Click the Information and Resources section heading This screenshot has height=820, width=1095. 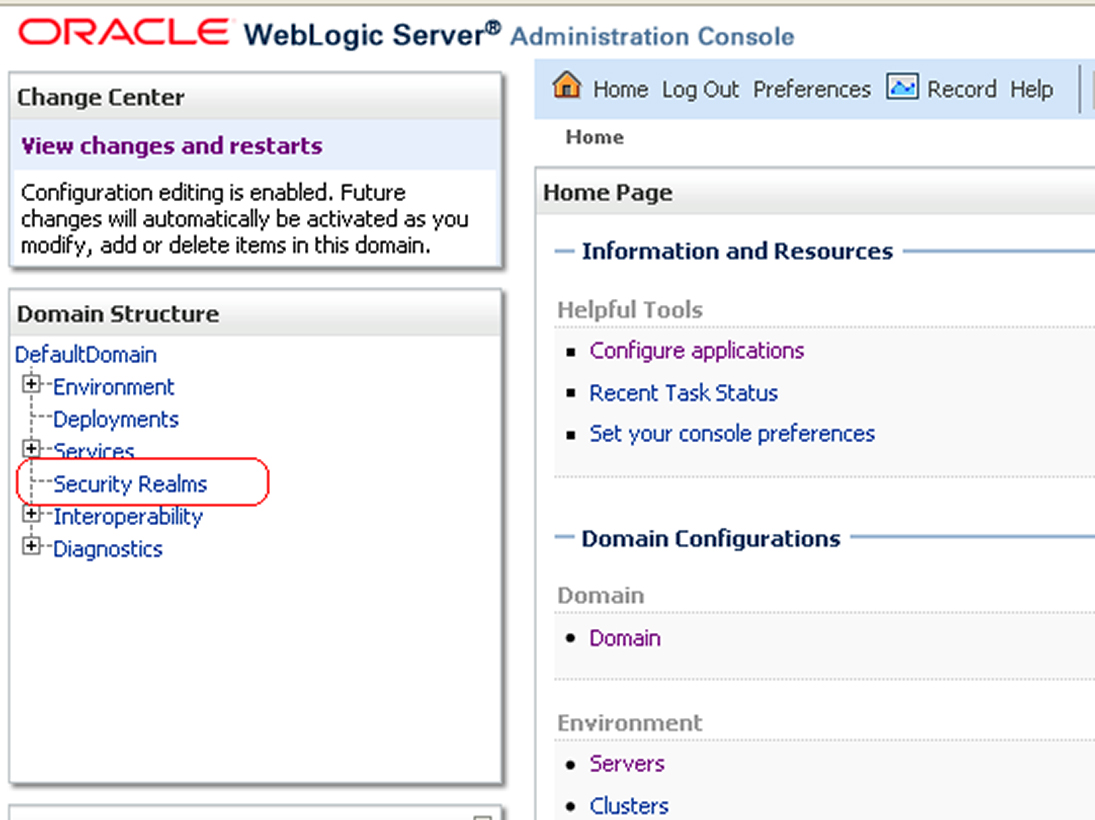click(737, 251)
